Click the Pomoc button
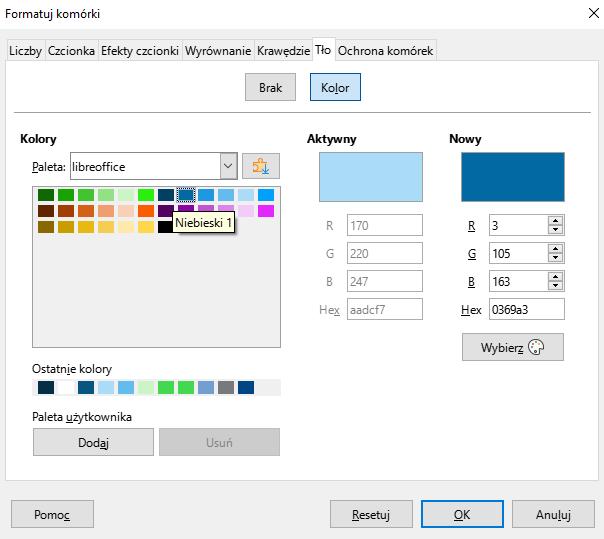 coord(52,514)
